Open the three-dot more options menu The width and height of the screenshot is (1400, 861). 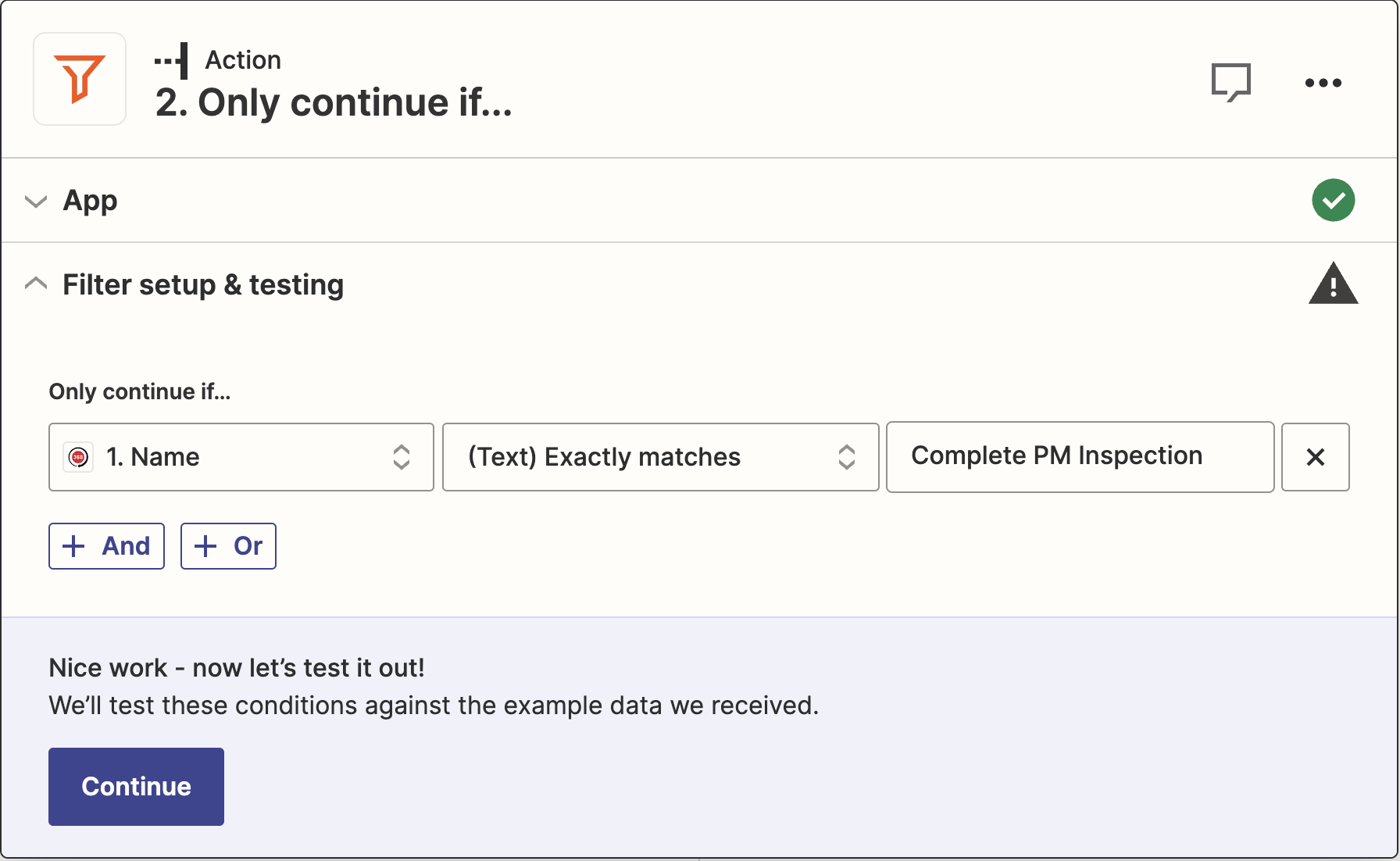[1323, 82]
